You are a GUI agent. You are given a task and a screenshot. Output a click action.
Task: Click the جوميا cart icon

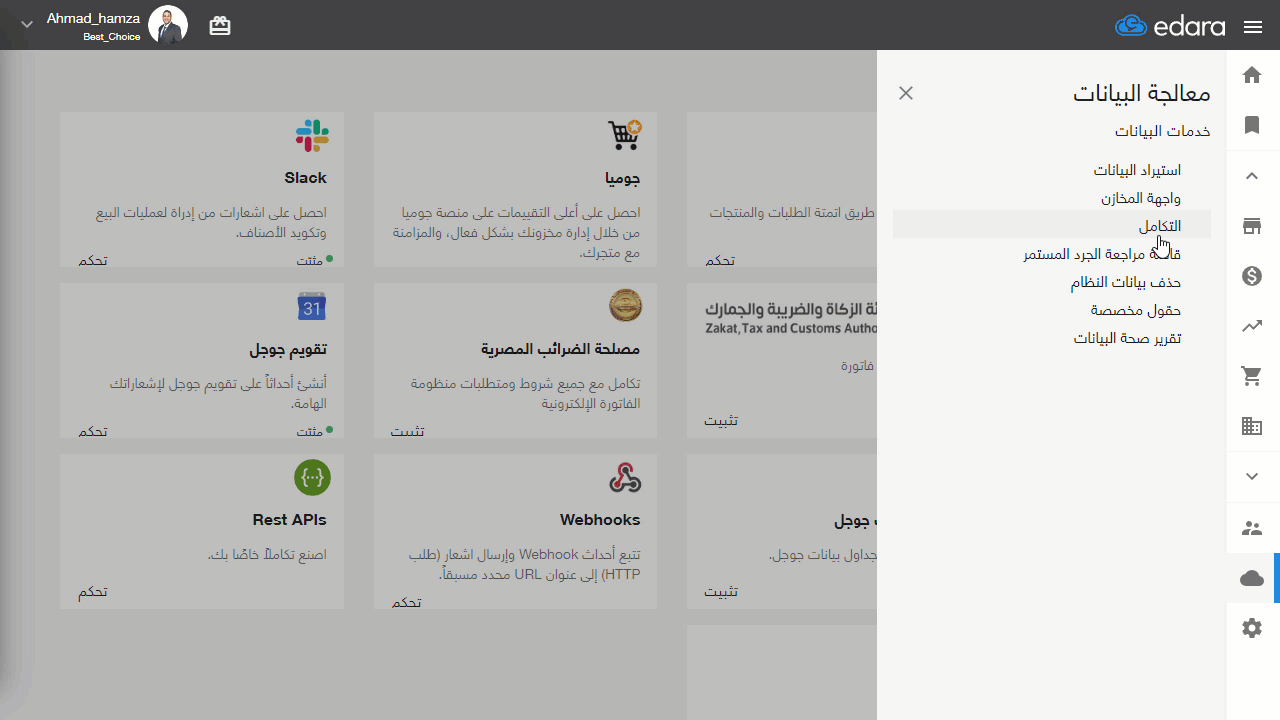(625, 135)
